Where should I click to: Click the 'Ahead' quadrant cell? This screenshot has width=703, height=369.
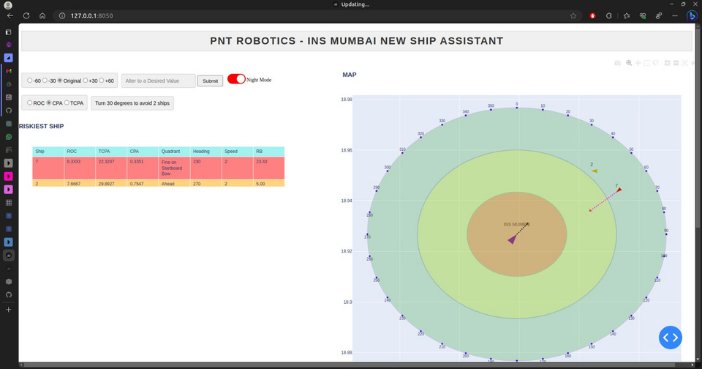tap(174, 183)
